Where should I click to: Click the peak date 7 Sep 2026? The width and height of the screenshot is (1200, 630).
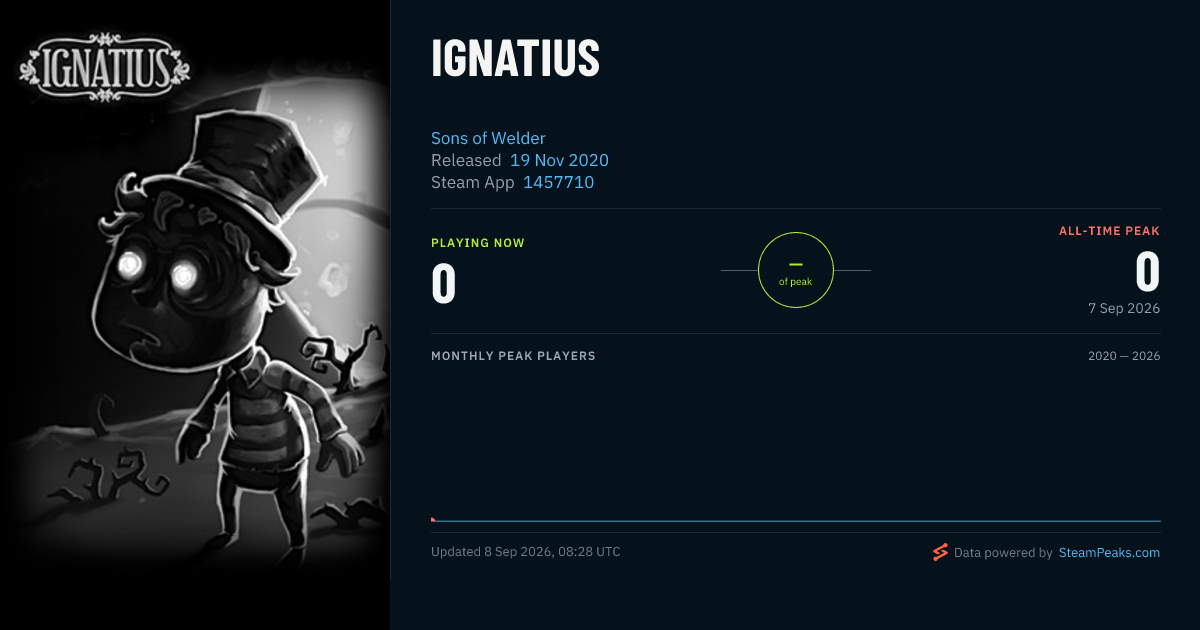(x=1124, y=308)
